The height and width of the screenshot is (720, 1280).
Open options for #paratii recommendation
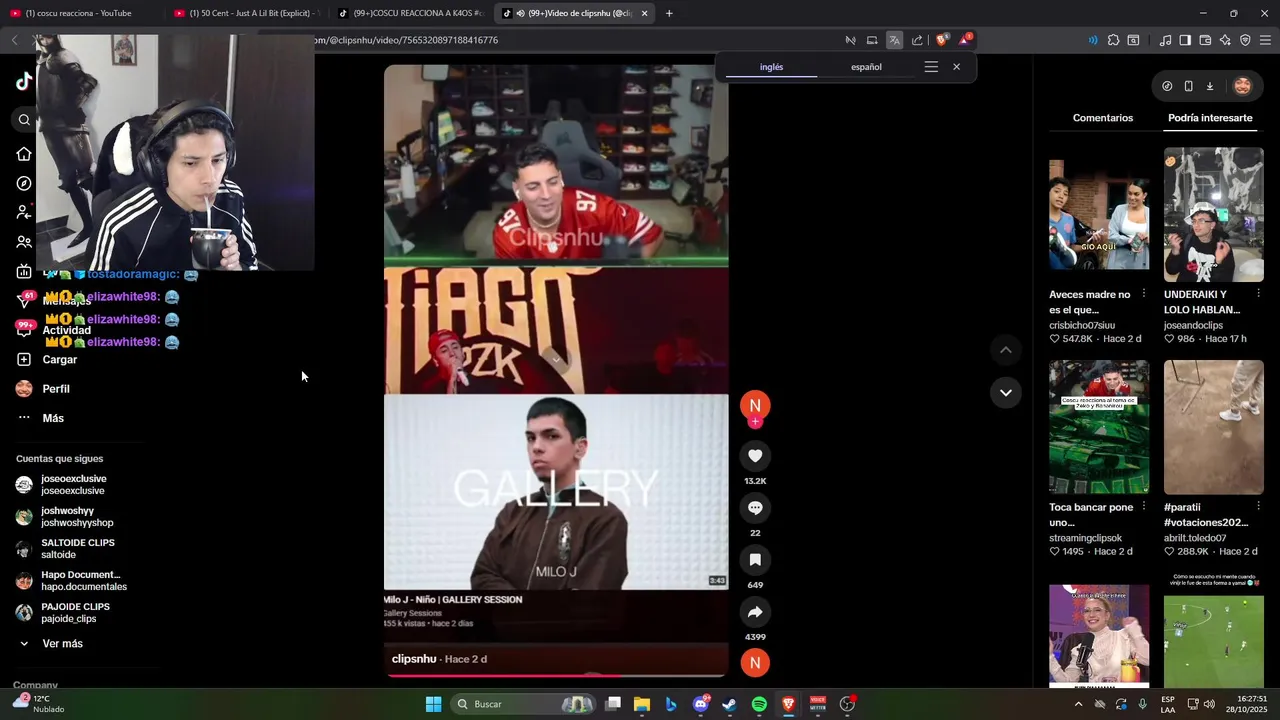tap(1259, 507)
